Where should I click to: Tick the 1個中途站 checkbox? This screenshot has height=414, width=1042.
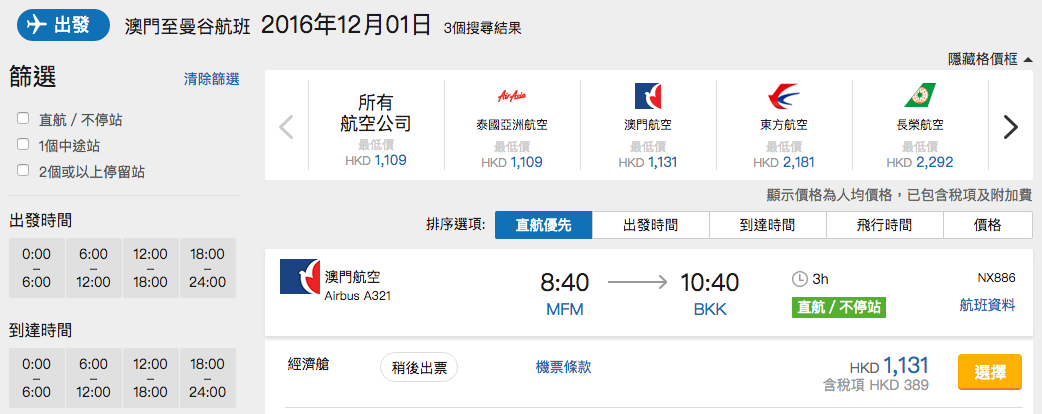23,144
